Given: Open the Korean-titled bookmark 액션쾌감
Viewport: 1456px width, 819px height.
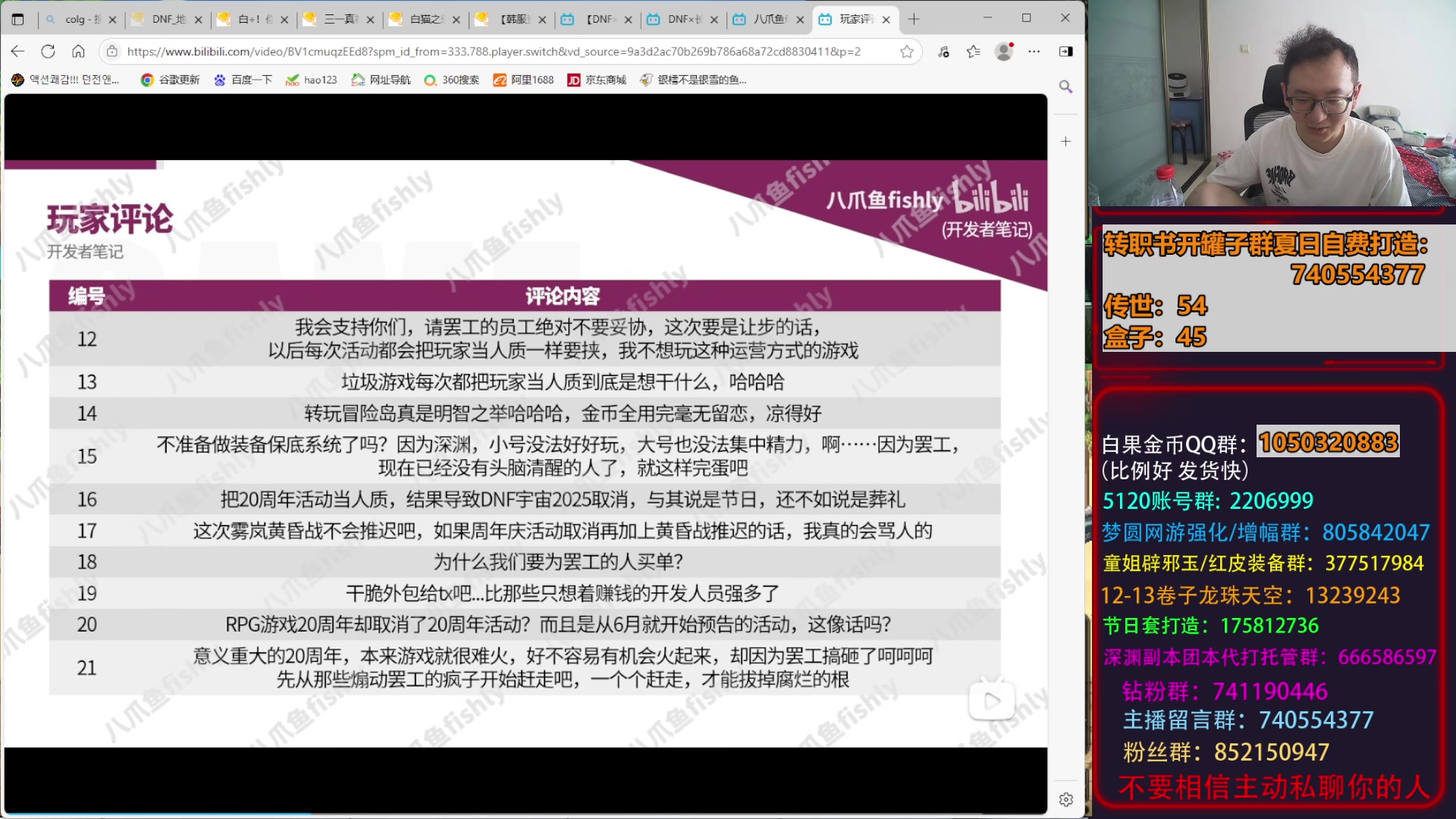Looking at the screenshot, I should click(66, 80).
